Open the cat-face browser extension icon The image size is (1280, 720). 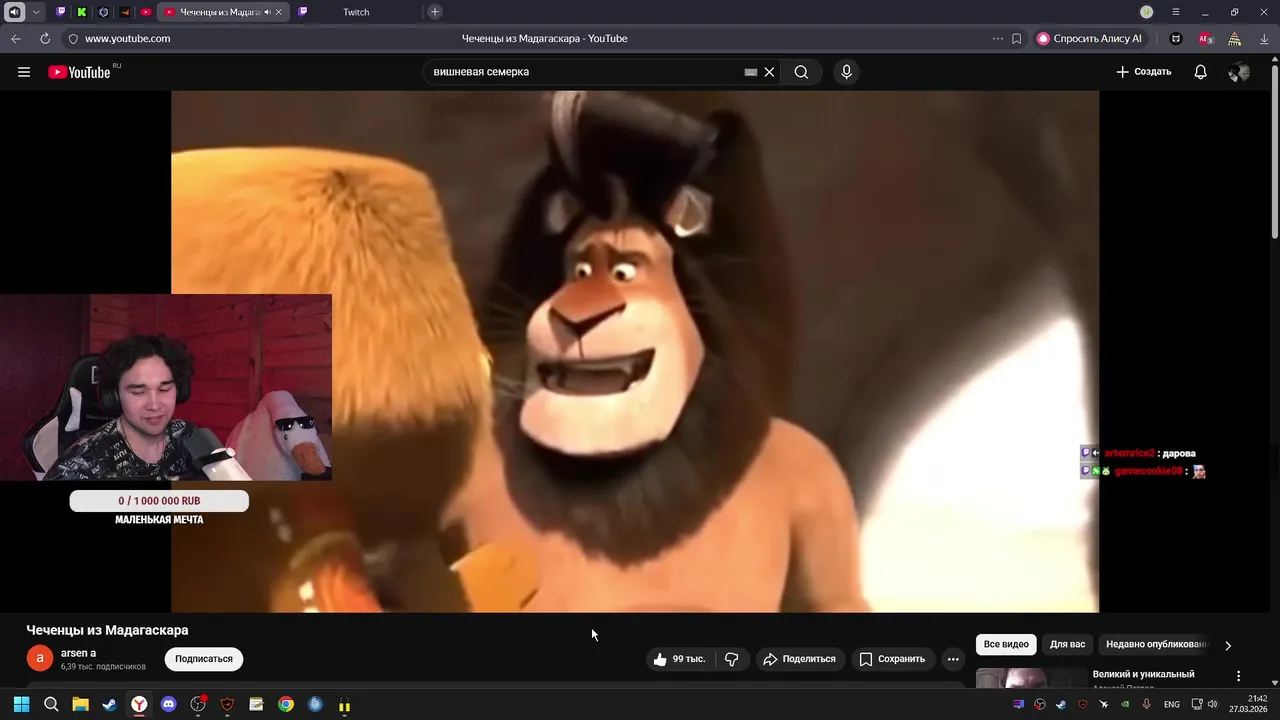1176,38
